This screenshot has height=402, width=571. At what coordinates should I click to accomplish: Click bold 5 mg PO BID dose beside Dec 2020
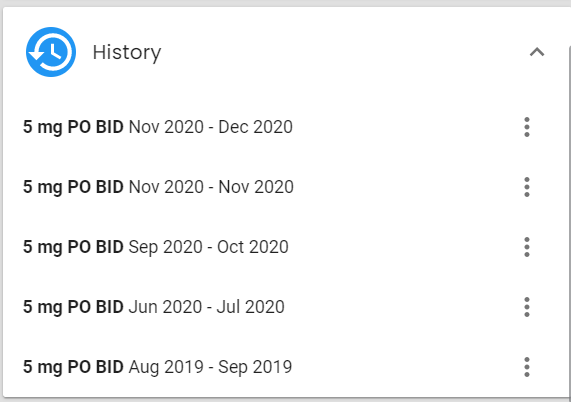coord(73,127)
